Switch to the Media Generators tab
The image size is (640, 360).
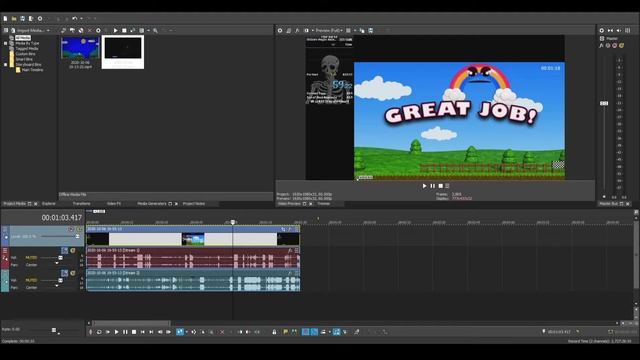click(x=152, y=203)
